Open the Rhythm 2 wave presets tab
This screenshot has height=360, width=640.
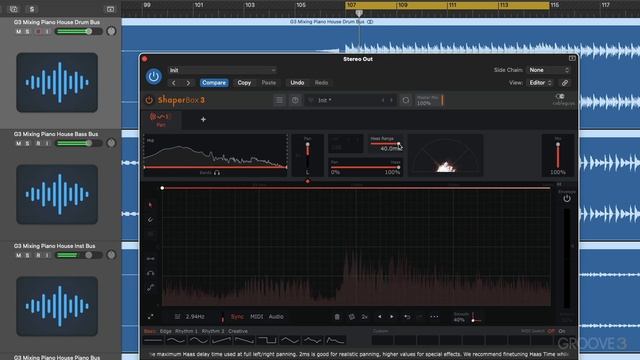click(x=213, y=331)
